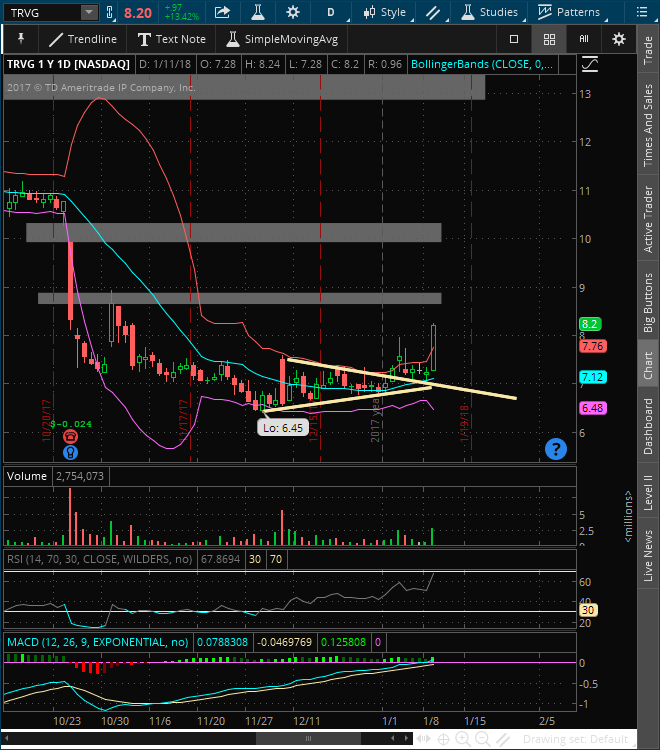
Task: Click the $-0.024 earnings label
Action: pos(71,424)
